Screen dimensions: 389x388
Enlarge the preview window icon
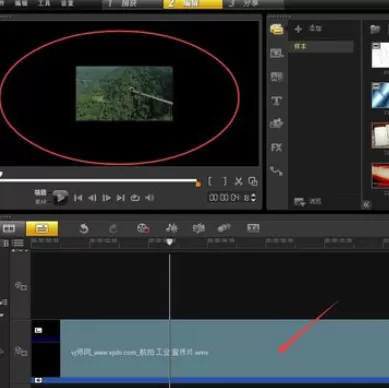(253, 182)
